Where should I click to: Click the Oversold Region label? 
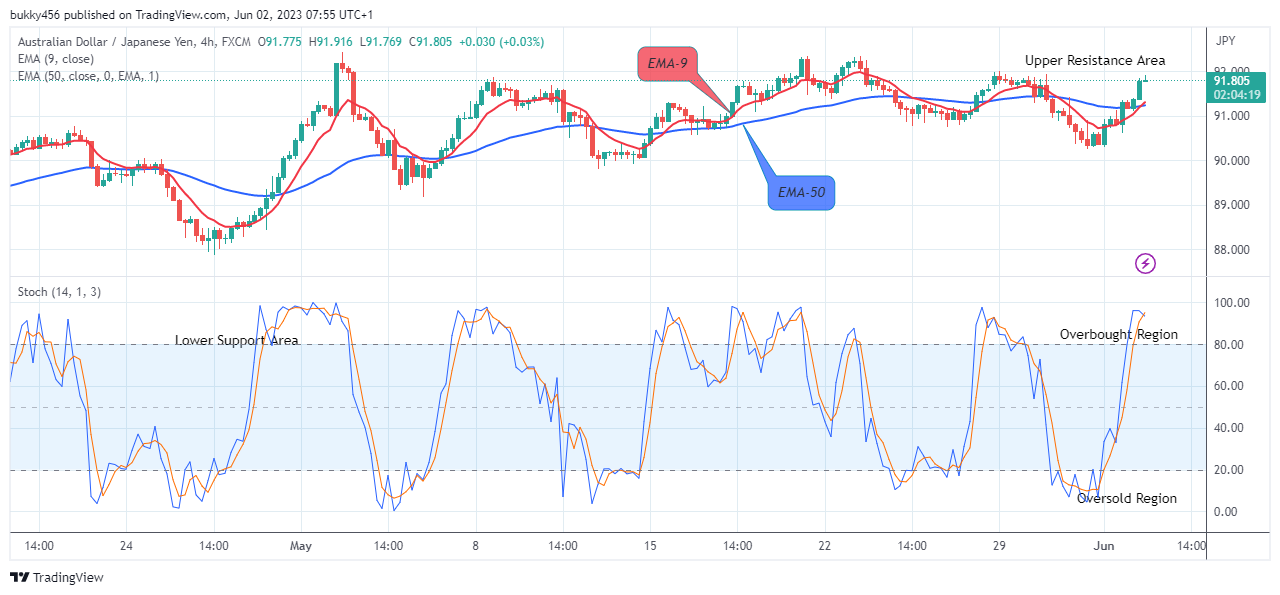(1127, 498)
